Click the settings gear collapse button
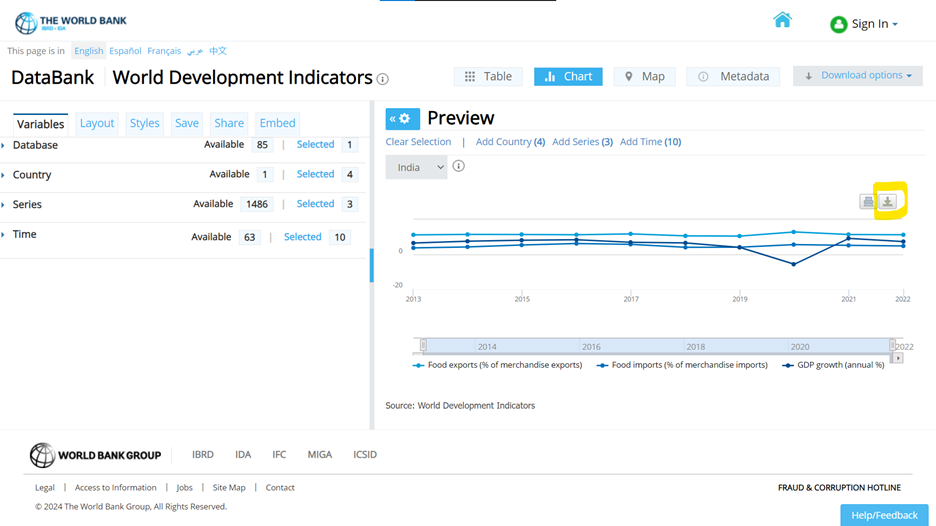Image resolution: width=936 pixels, height=526 pixels. (x=402, y=118)
